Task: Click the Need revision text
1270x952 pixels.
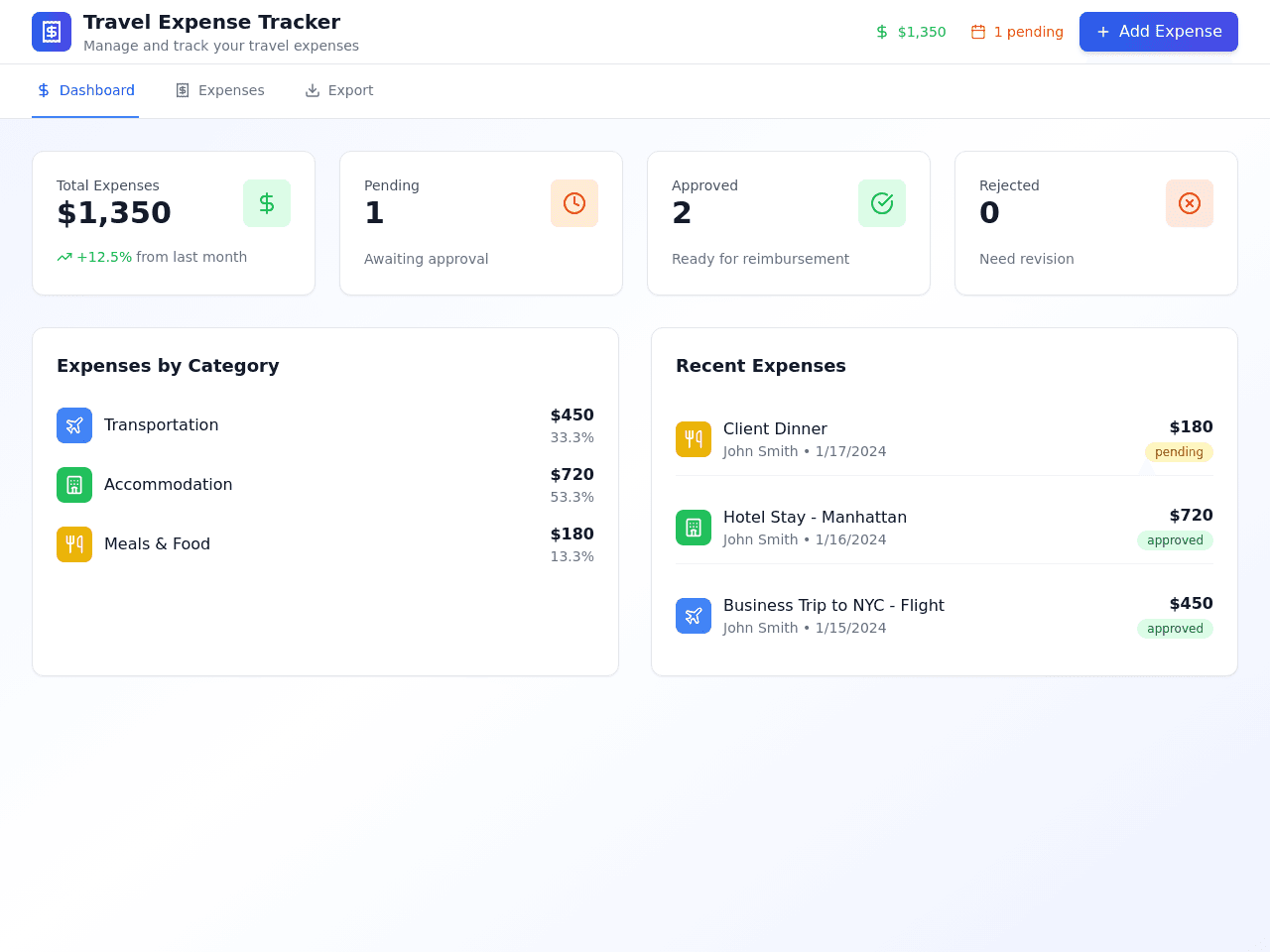Action: [1027, 259]
